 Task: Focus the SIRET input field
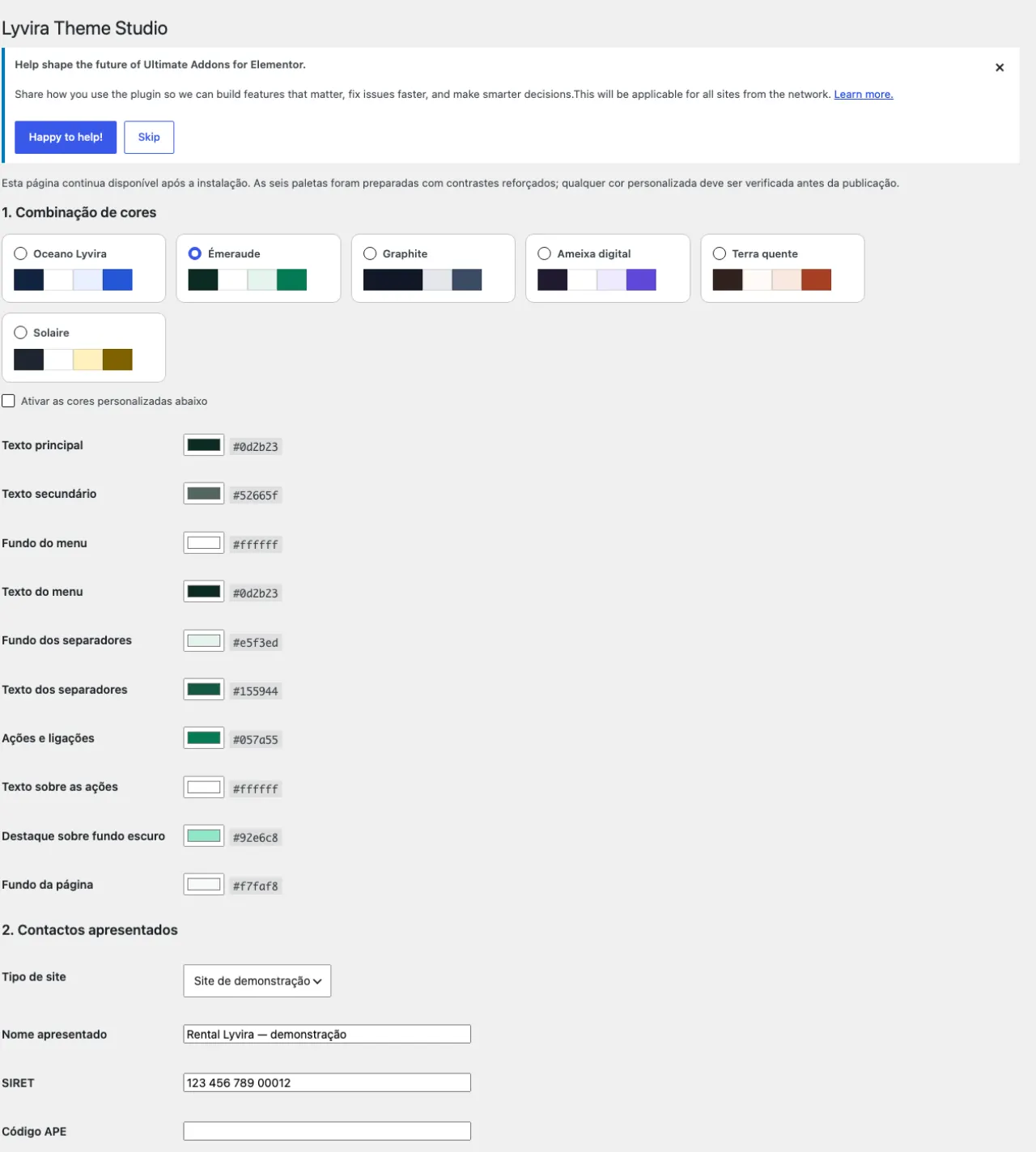(327, 1082)
